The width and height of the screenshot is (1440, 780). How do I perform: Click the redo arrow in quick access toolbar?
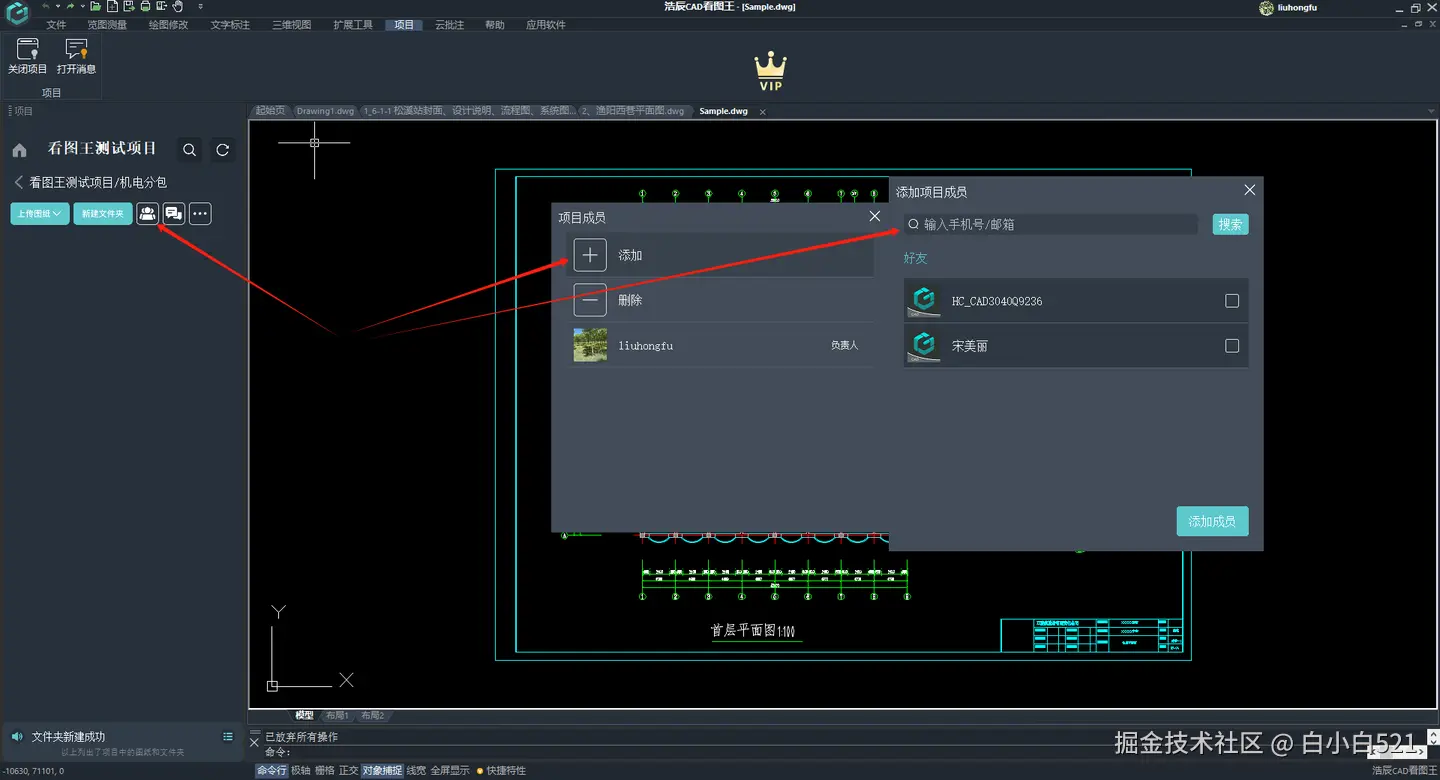(70, 6)
